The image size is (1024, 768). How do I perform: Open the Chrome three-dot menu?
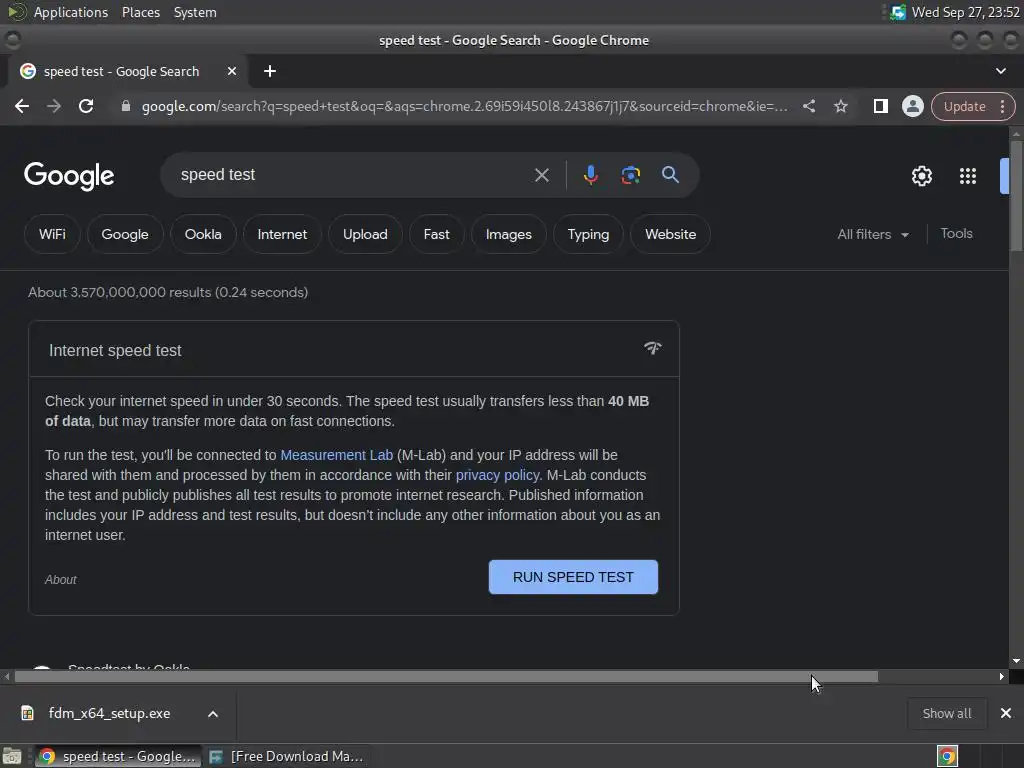pos(1002,106)
